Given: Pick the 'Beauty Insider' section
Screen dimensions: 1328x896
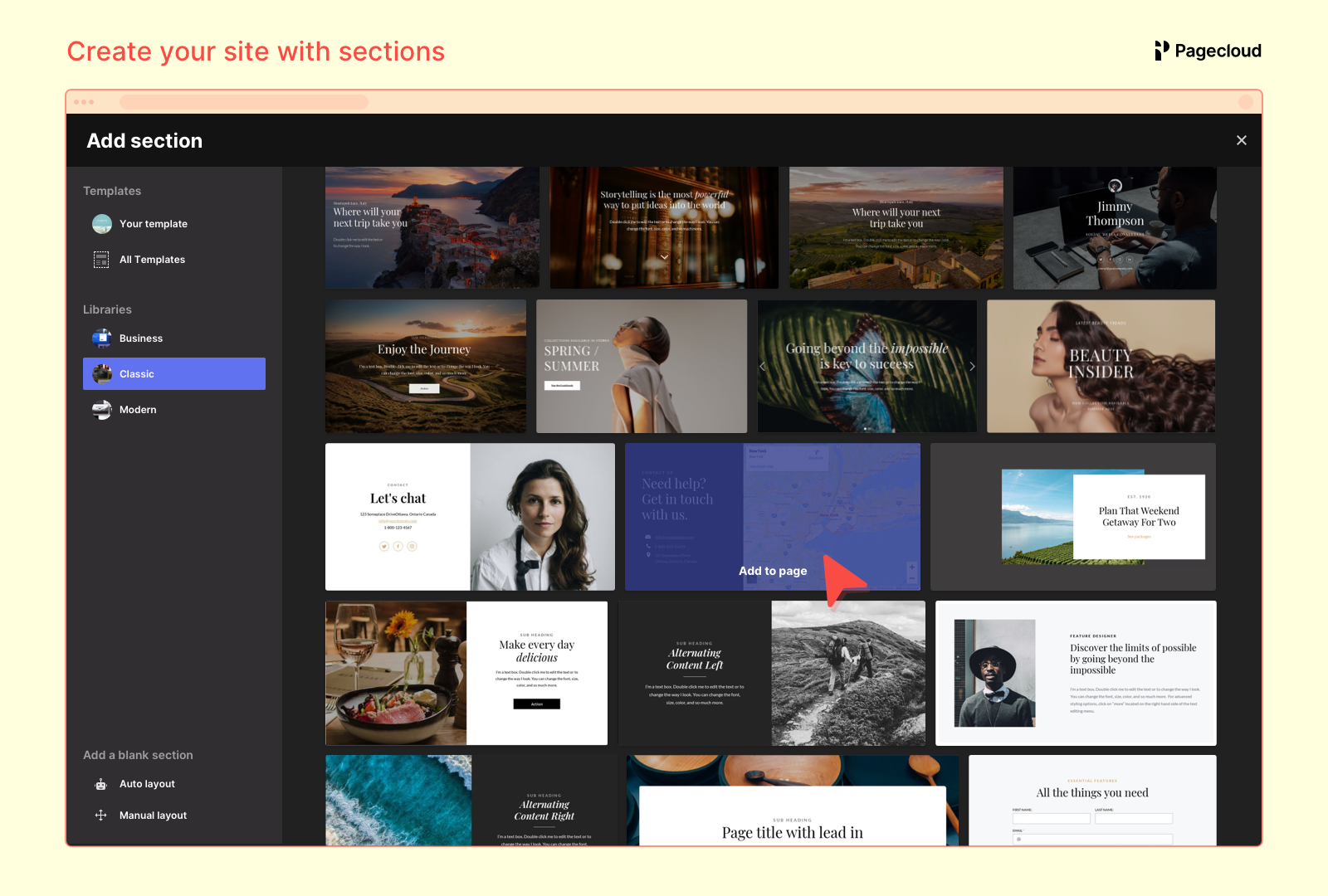Looking at the screenshot, I should pos(1101,366).
